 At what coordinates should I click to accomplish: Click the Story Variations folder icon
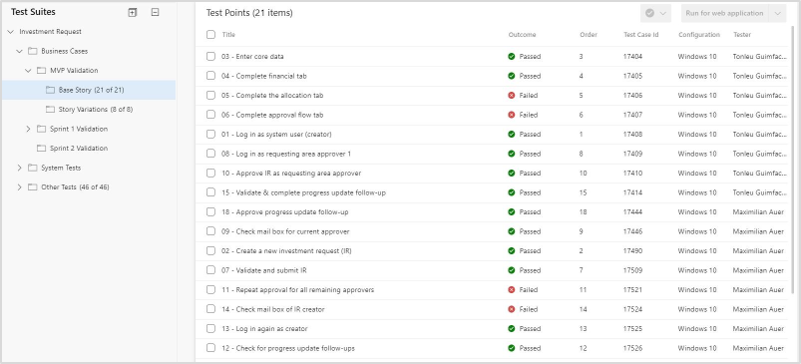pyautogui.click(x=50, y=109)
